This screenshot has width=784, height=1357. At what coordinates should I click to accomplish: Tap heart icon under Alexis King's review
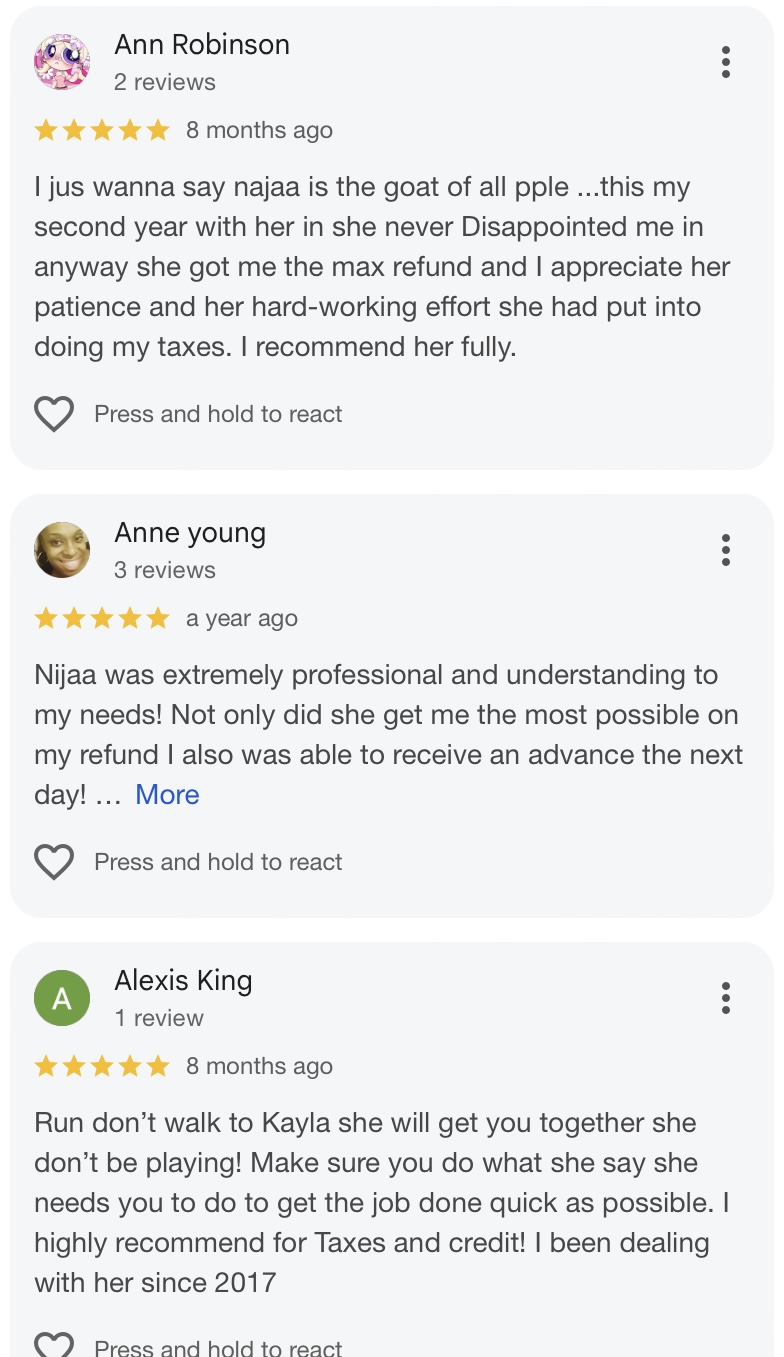pos(54,1345)
